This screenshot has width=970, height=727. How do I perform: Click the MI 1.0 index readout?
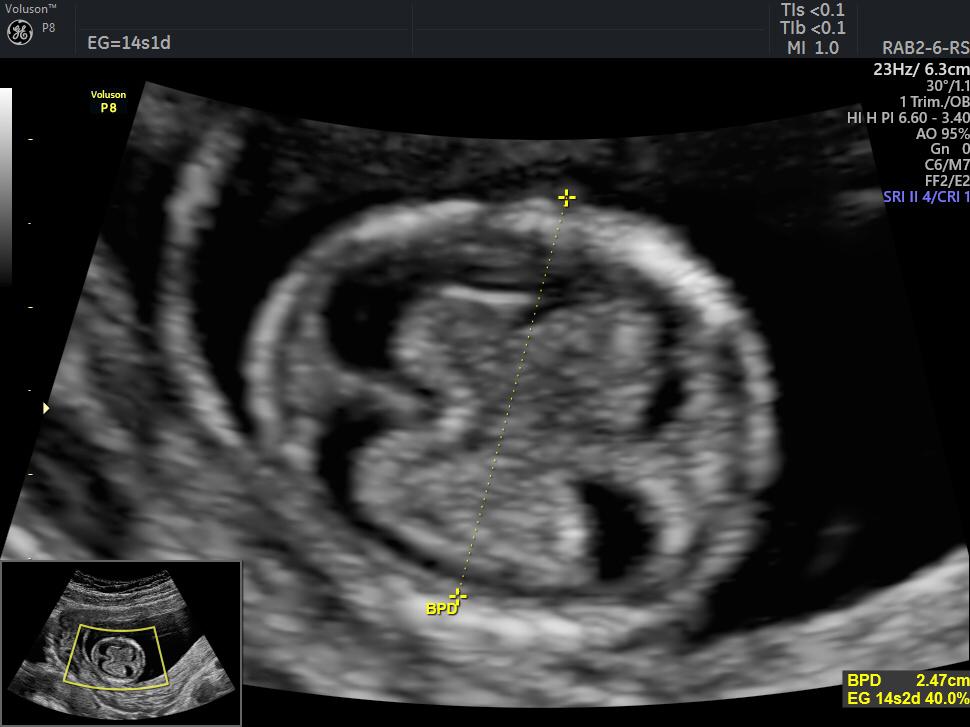812,48
